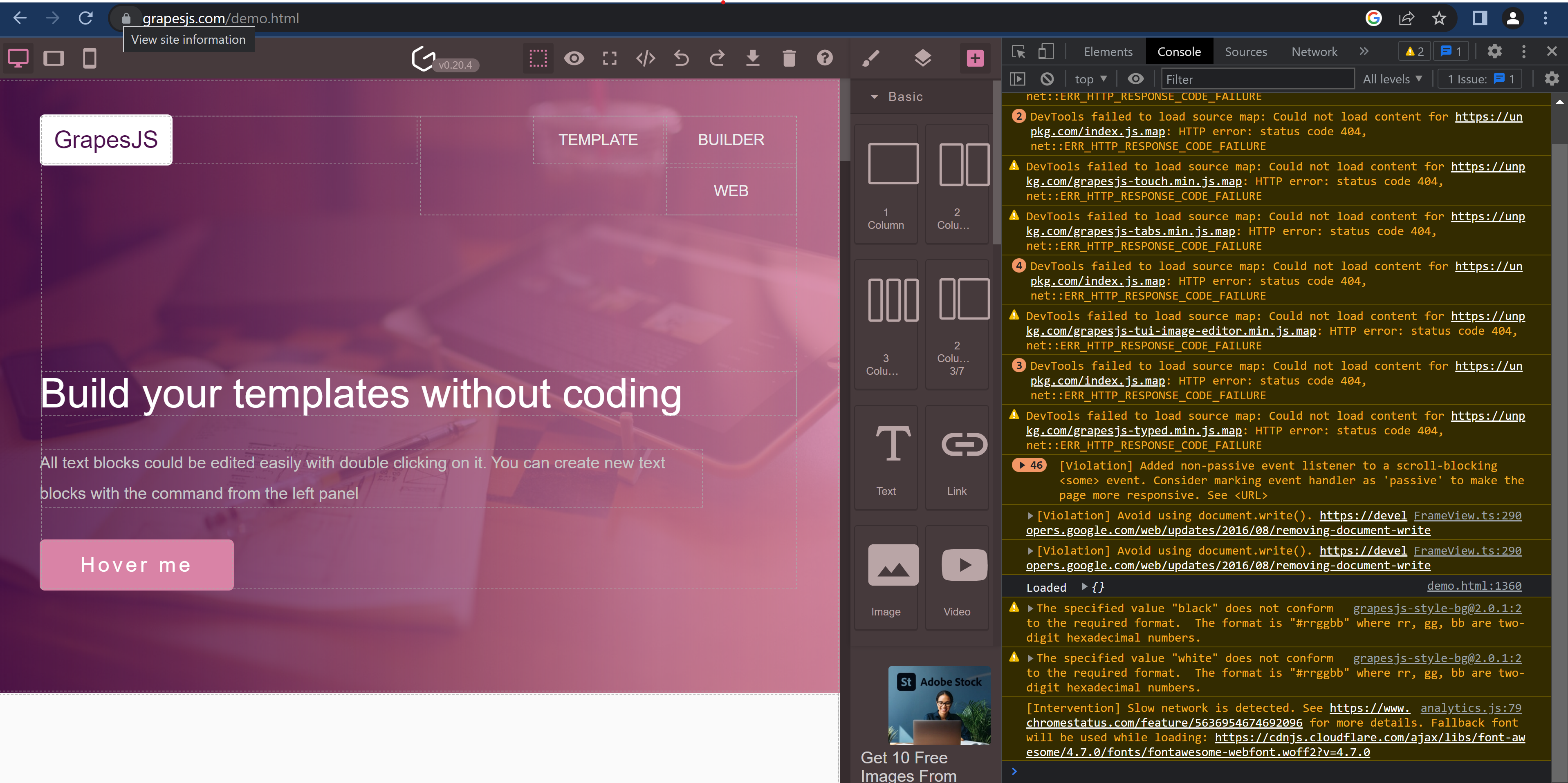Switch to mobile device view
This screenshot has width=1568, height=783.
[90, 58]
